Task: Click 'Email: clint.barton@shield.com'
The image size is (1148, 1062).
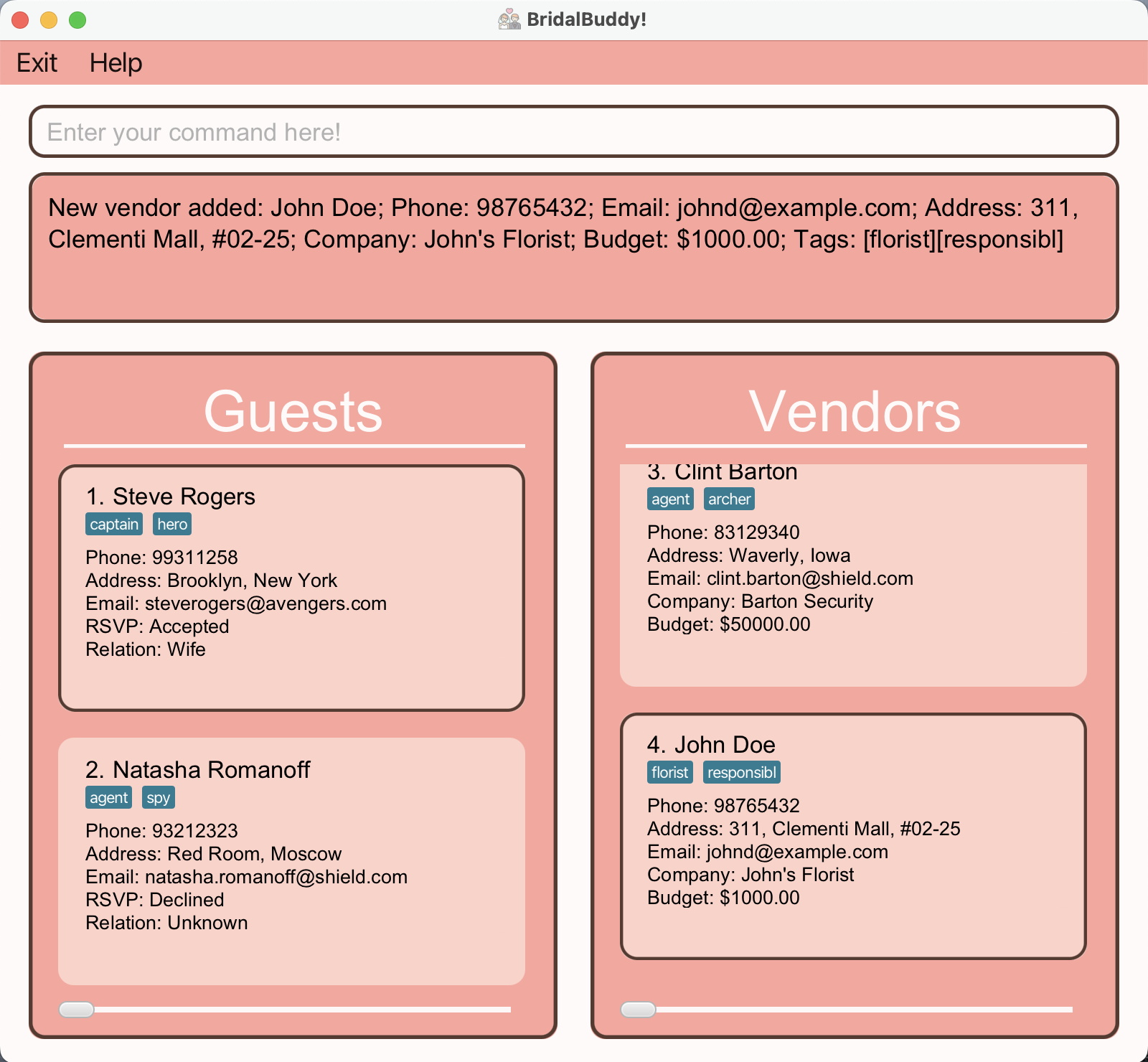Action: (780, 578)
